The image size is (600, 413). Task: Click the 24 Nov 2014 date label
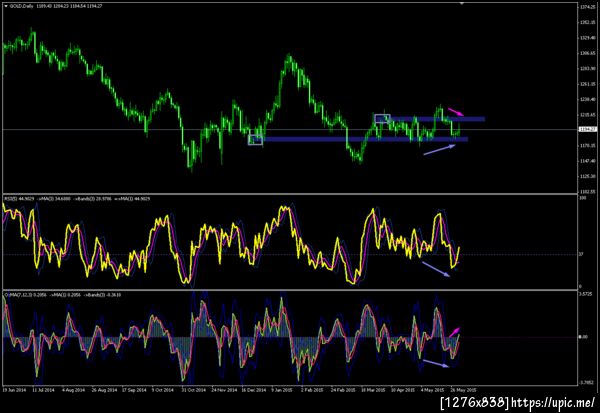[x=224, y=390]
